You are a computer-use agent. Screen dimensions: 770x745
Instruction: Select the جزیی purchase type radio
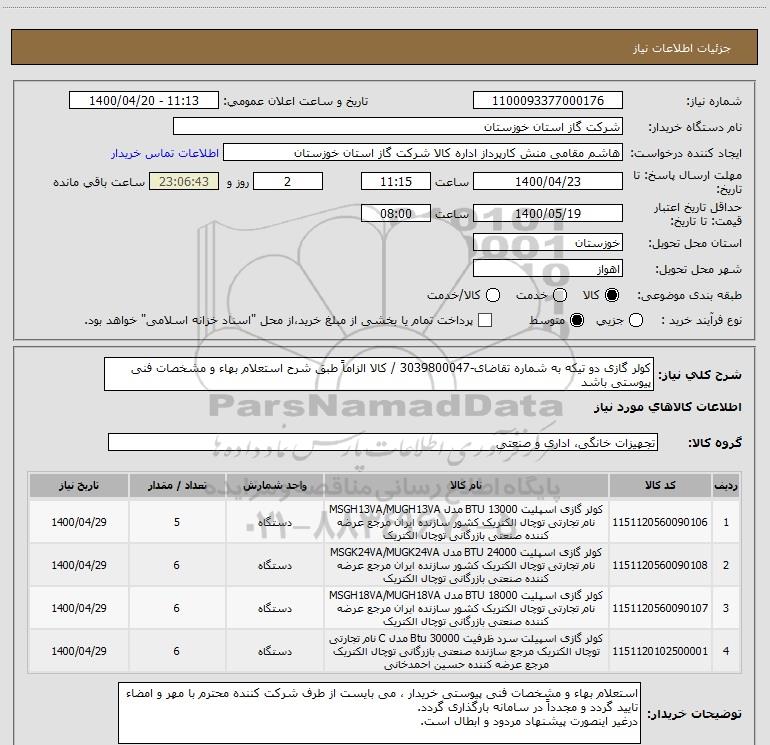pyautogui.click(x=636, y=320)
